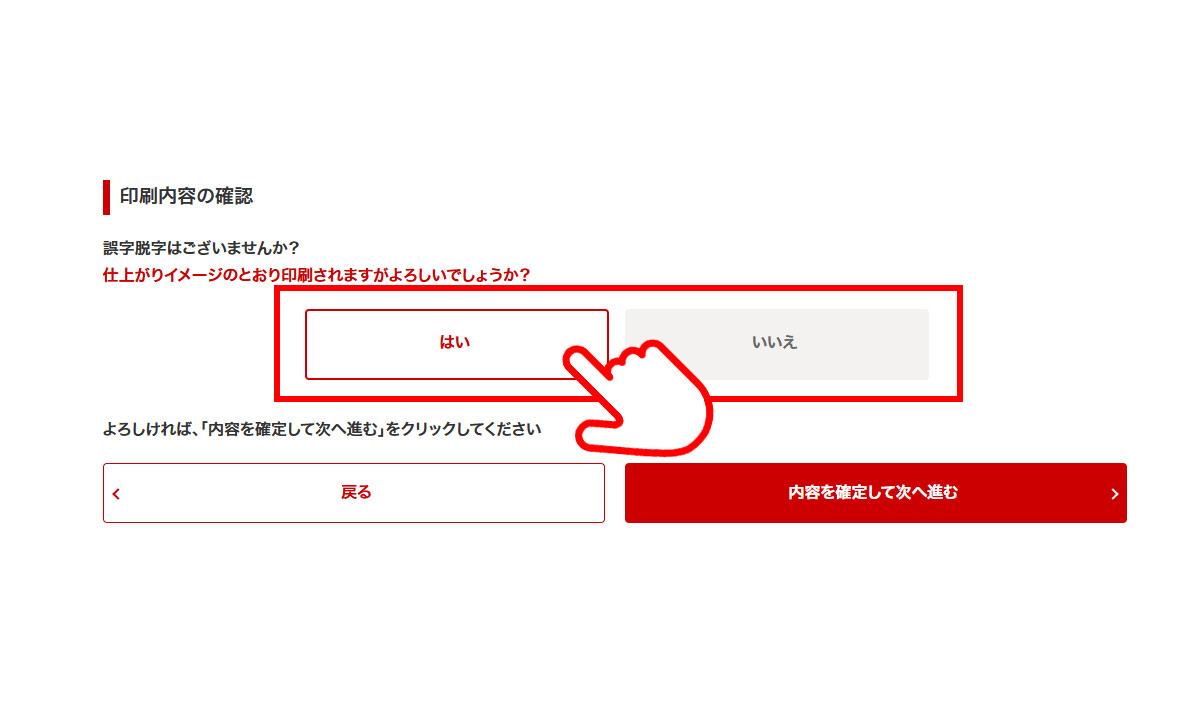Click the 戻る label text

pos(356,493)
